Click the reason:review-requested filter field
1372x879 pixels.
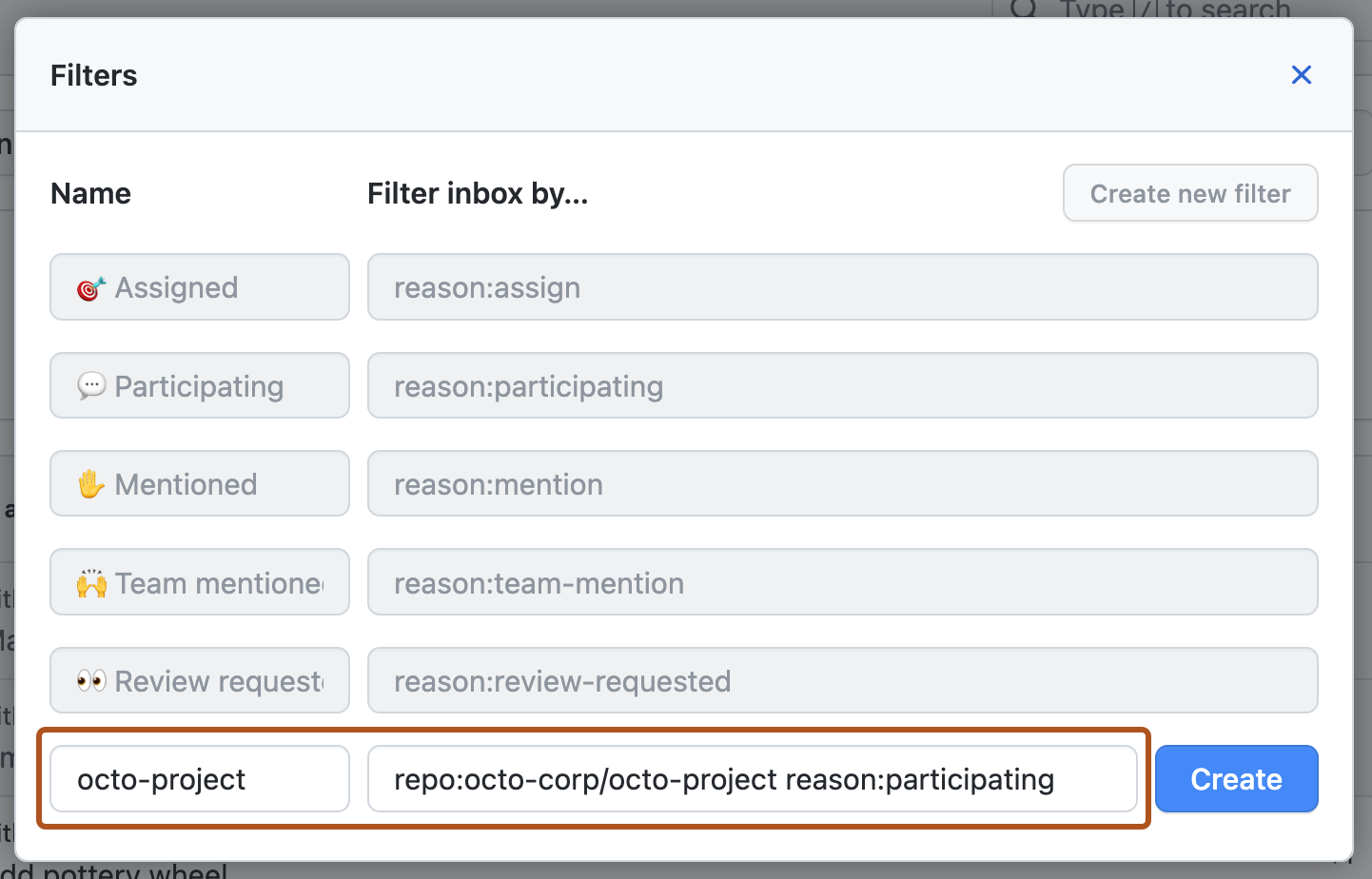(842, 680)
